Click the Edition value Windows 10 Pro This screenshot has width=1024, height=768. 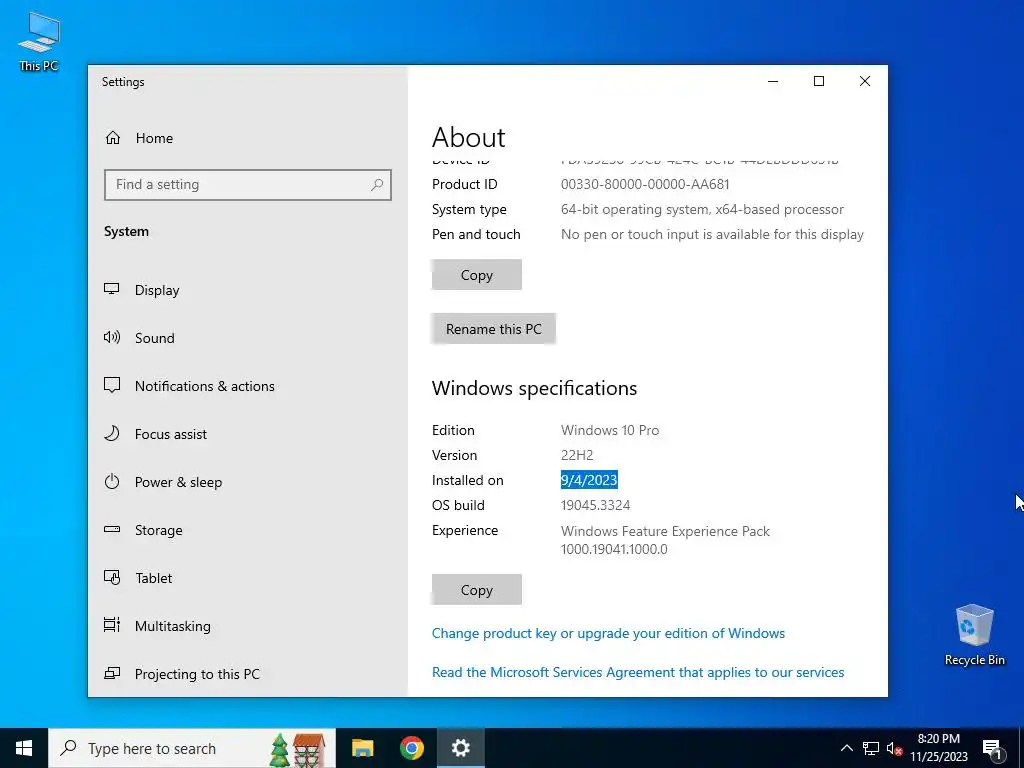(x=610, y=430)
